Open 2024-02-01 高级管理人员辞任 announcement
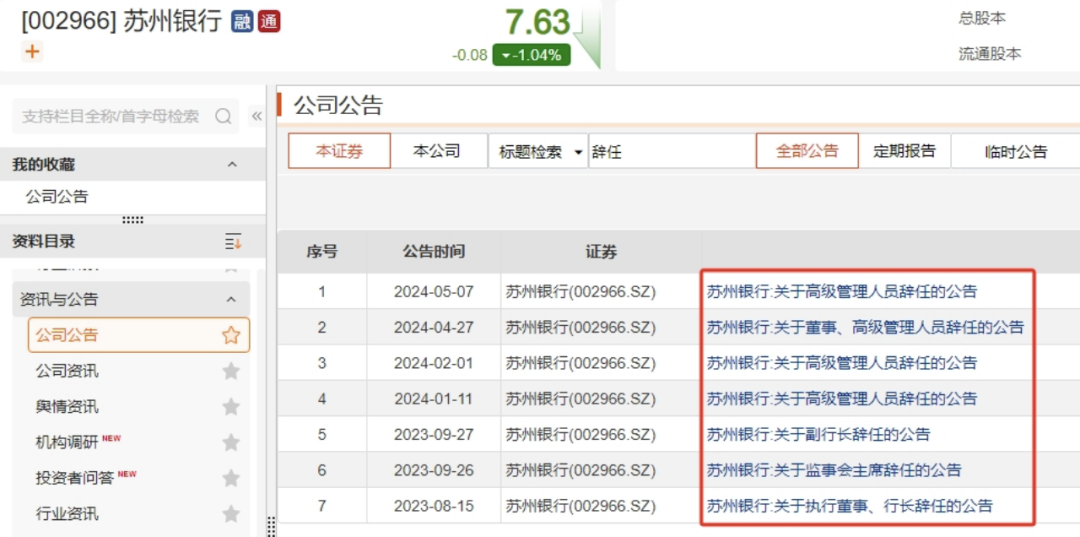Image resolution: width=1080 pixels, height=537 pixels. coord(842,363)
